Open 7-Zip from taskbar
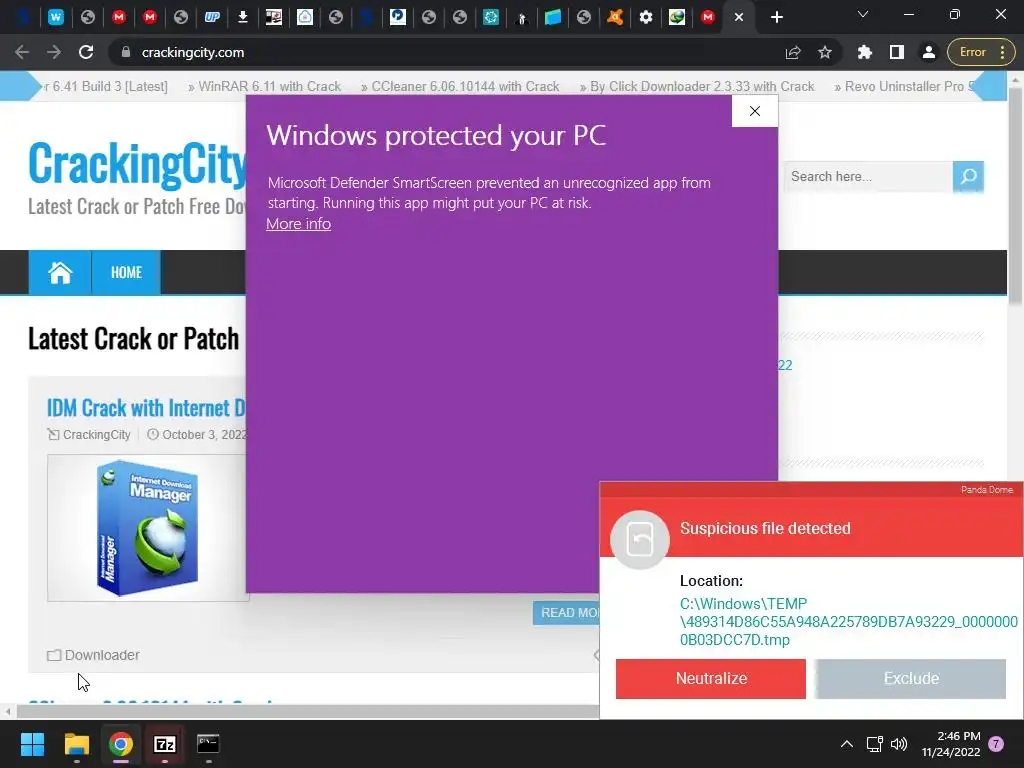The image size is (1024, 768). [x=165, y=744]
